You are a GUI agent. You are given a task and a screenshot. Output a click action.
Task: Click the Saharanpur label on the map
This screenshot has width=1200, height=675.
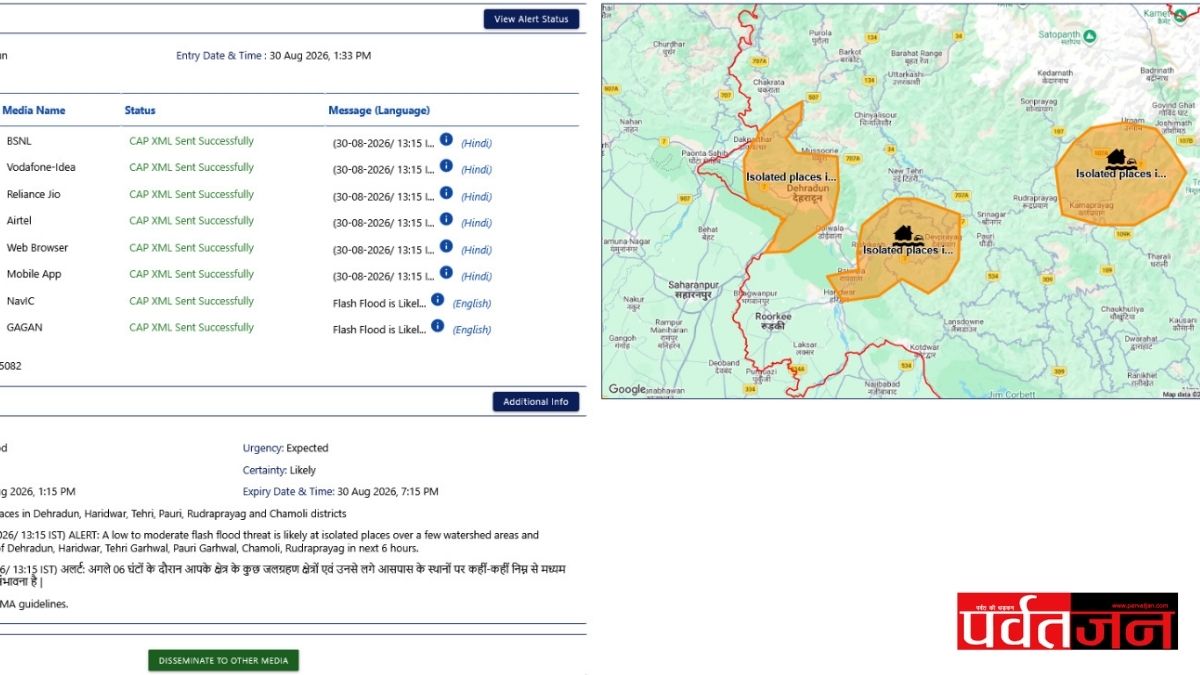695,290
